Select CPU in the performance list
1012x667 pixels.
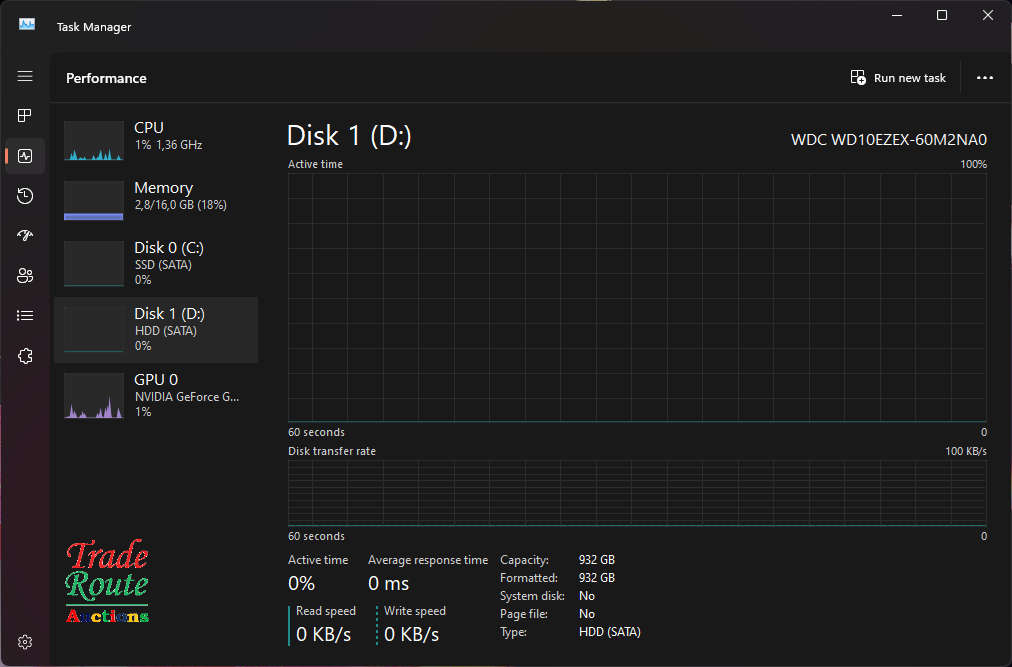[x=156, y=136]
